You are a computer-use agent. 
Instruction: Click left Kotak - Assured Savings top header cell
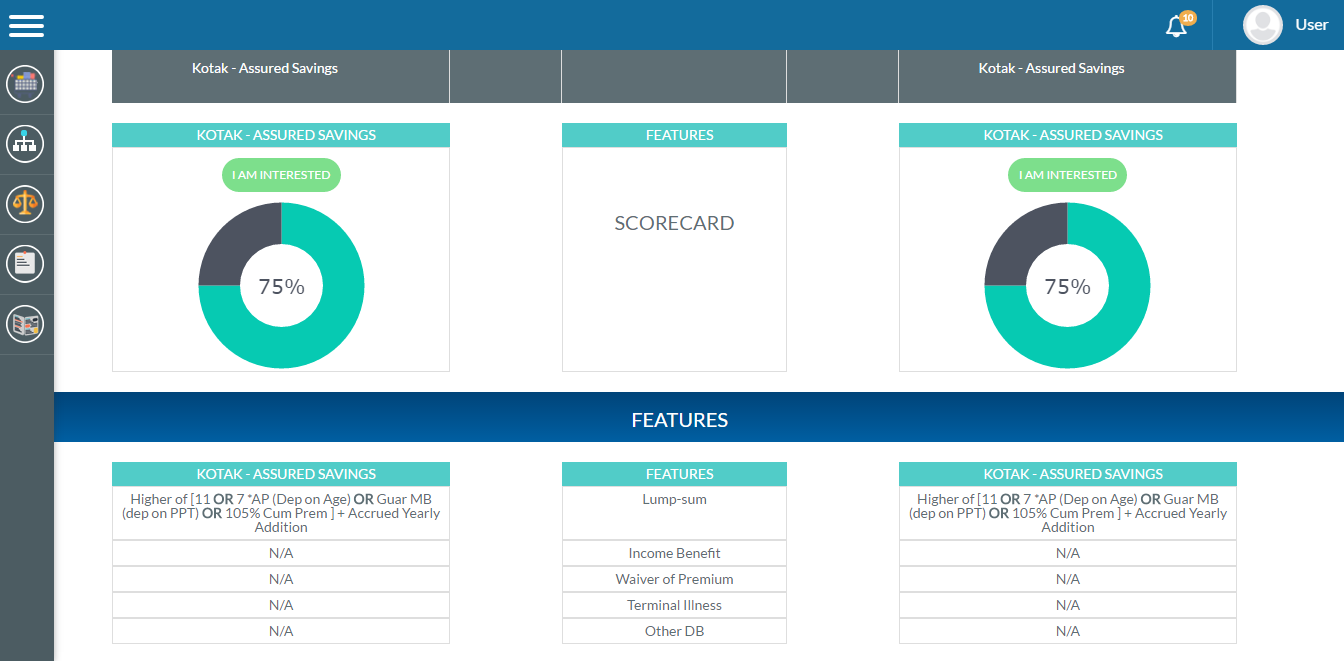point(265,69)
